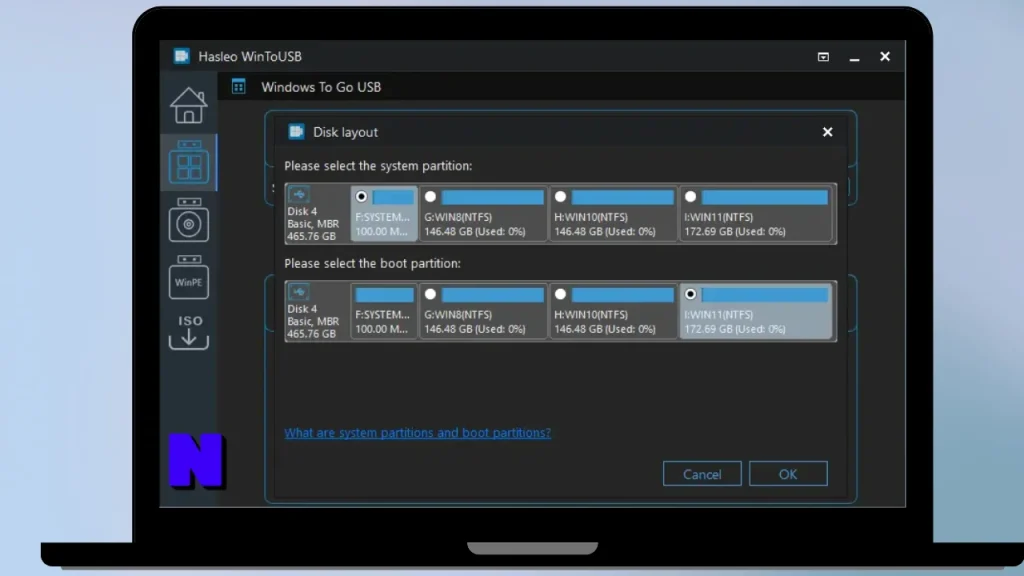Click 'Please select the system partition:' label
This screenshot has width=1024, height=576.
point(378,166)
